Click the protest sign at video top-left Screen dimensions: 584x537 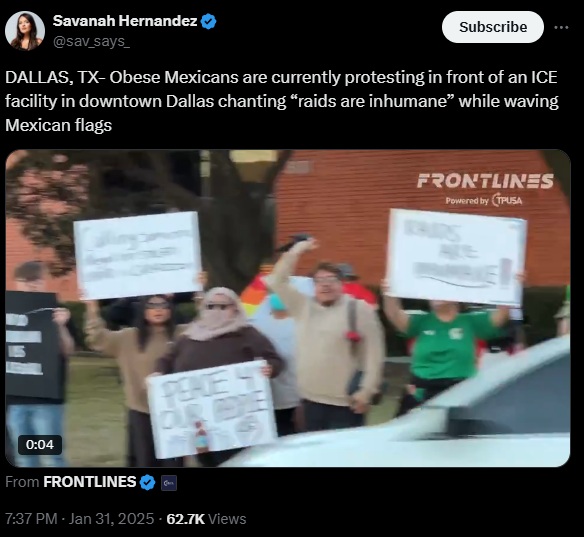[137, 255]
